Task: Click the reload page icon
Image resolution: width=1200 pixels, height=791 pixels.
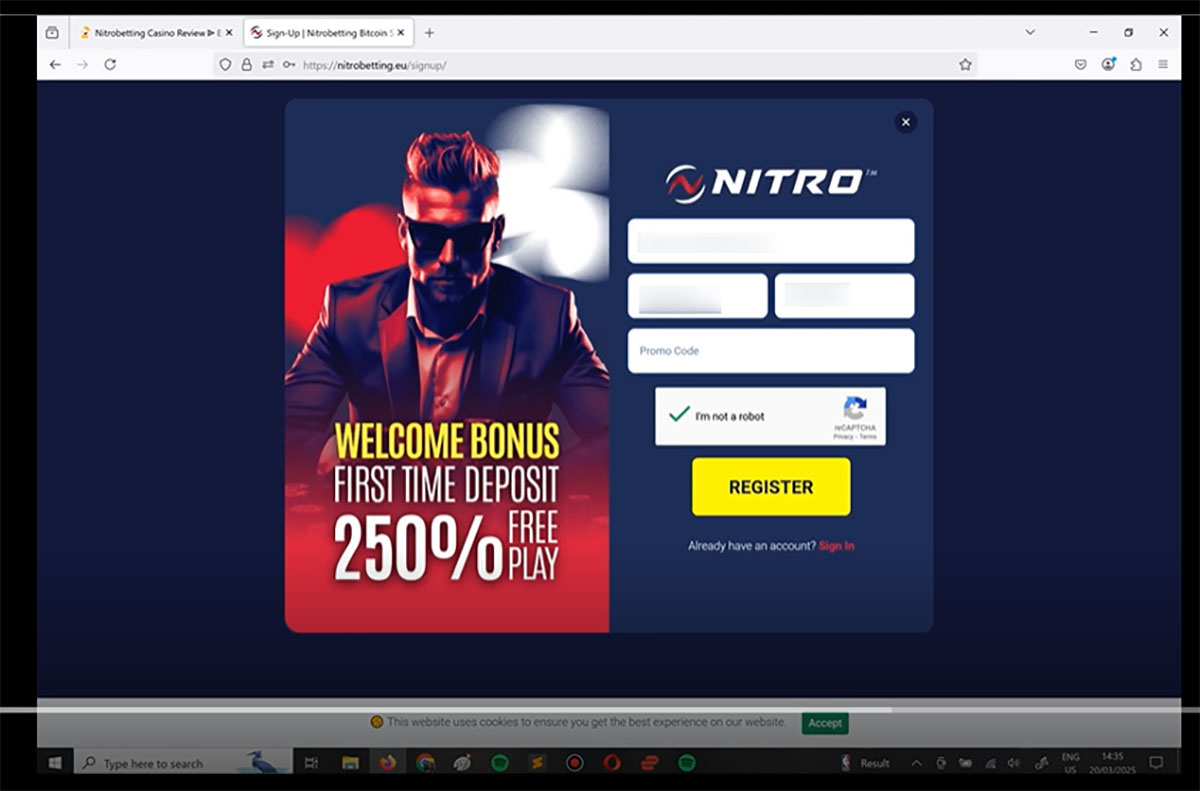Action: tap(110, 64)
